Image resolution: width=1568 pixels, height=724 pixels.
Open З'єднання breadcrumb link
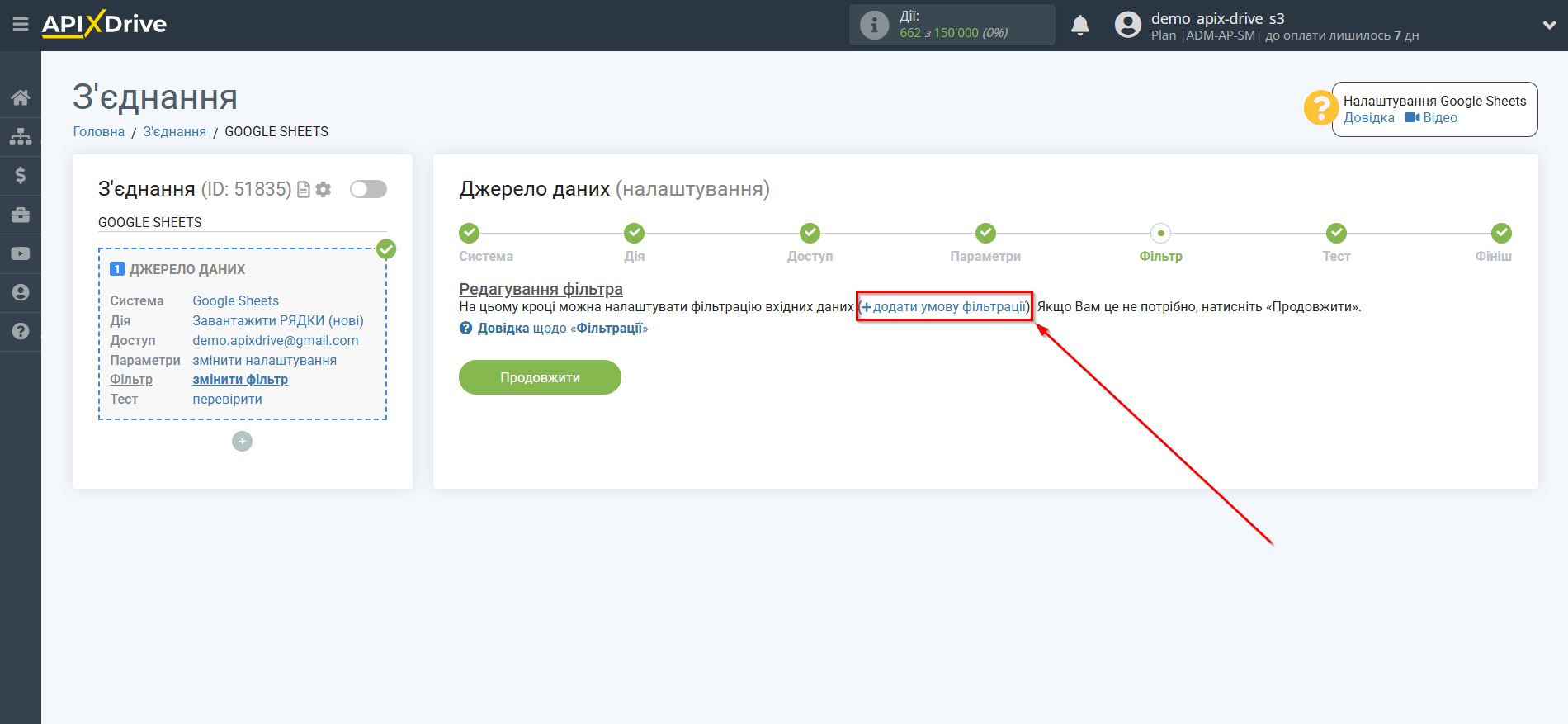click(x=174, y=132)
